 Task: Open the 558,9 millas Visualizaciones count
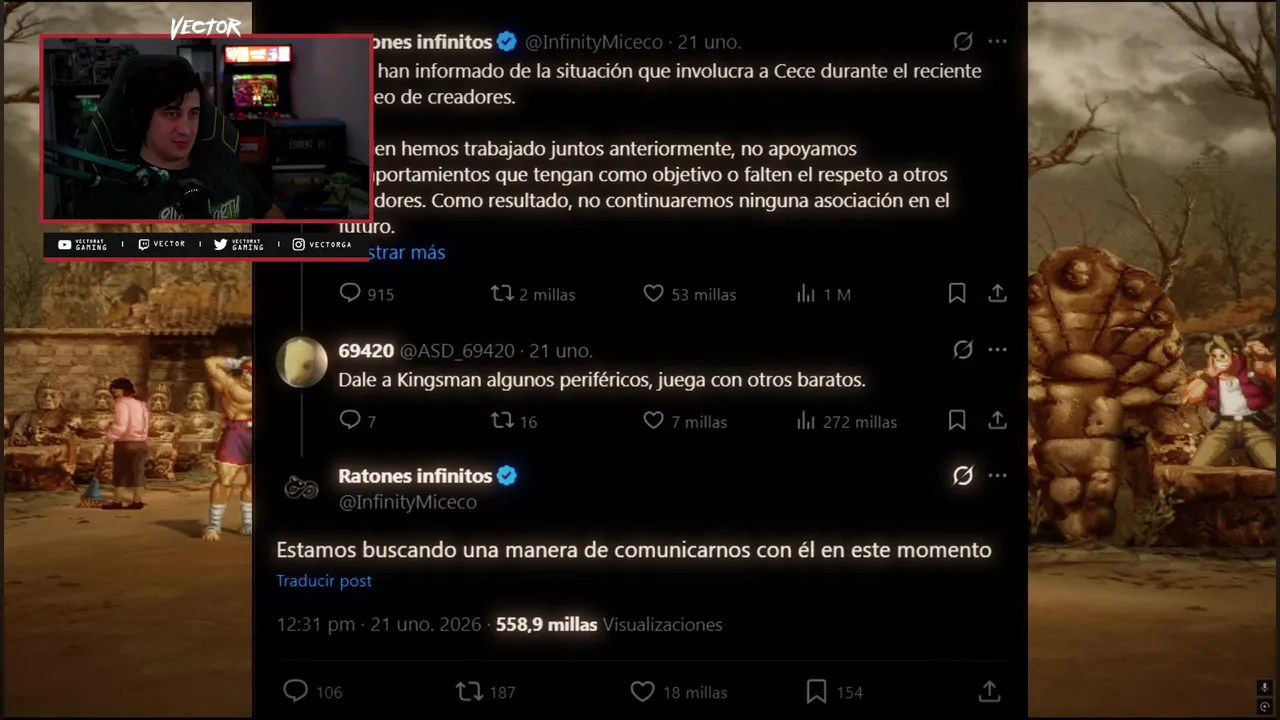coord(609,625)
